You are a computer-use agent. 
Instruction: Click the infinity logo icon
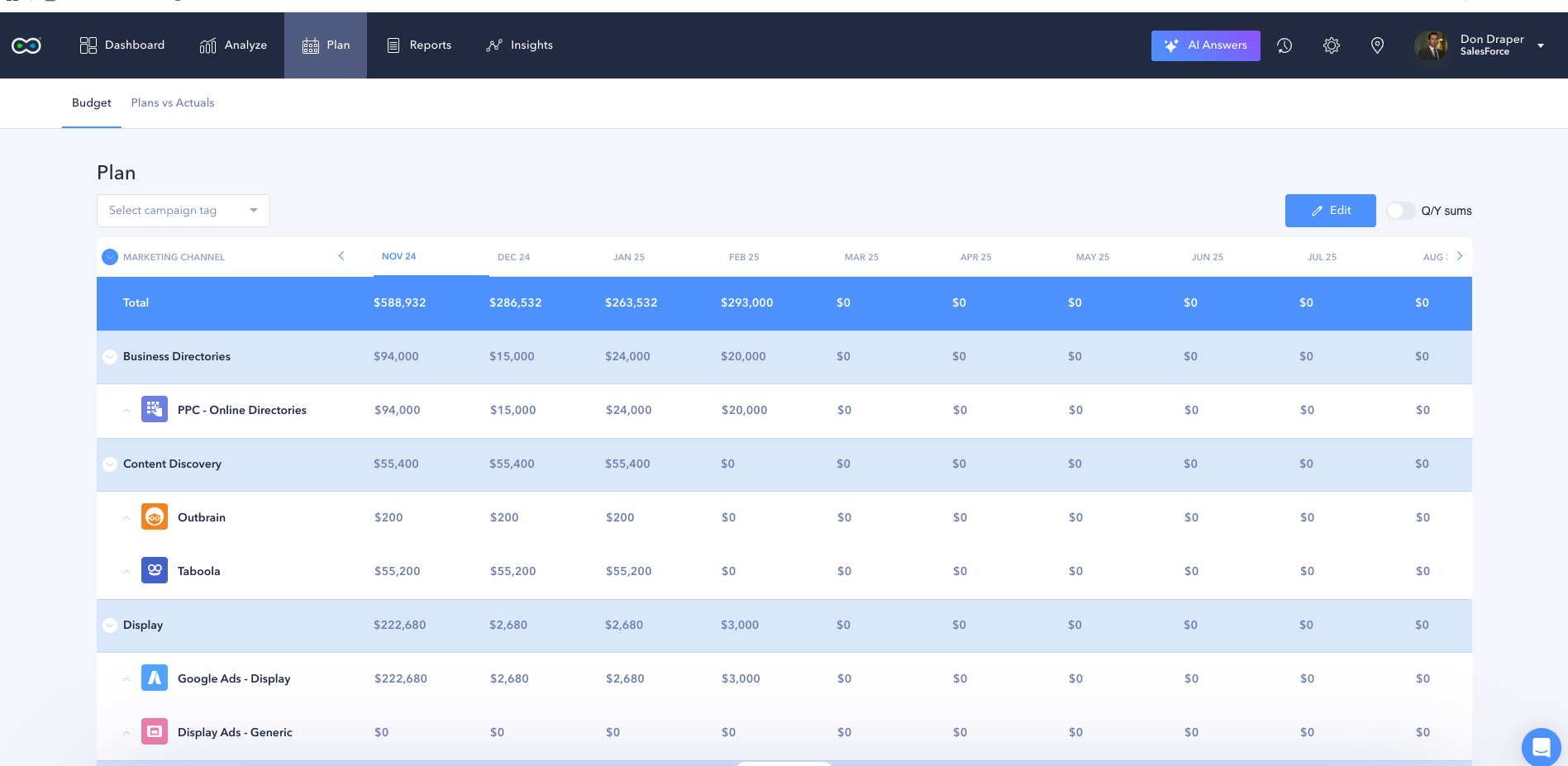click(x=26, y=45)
